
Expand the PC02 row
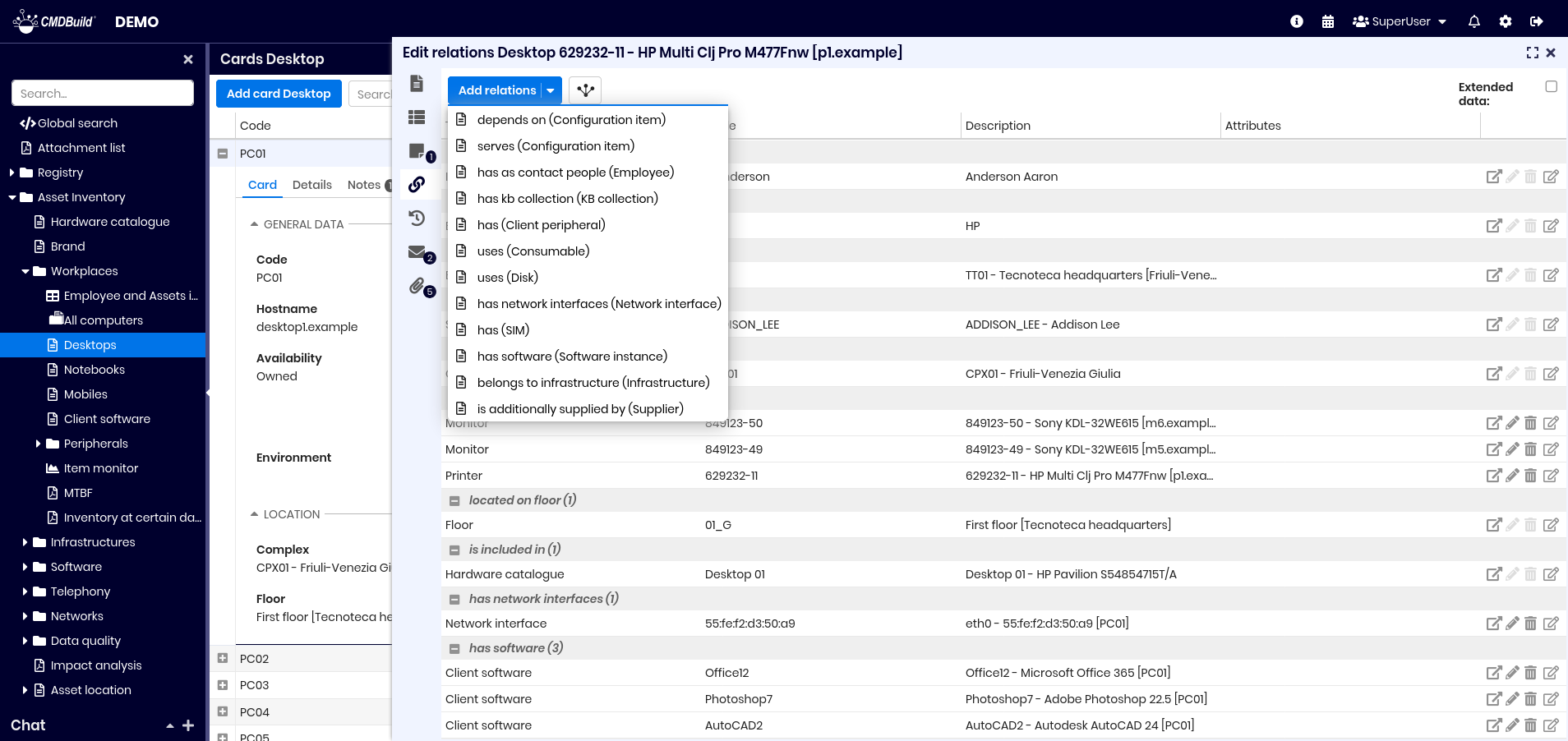[223, 658]
